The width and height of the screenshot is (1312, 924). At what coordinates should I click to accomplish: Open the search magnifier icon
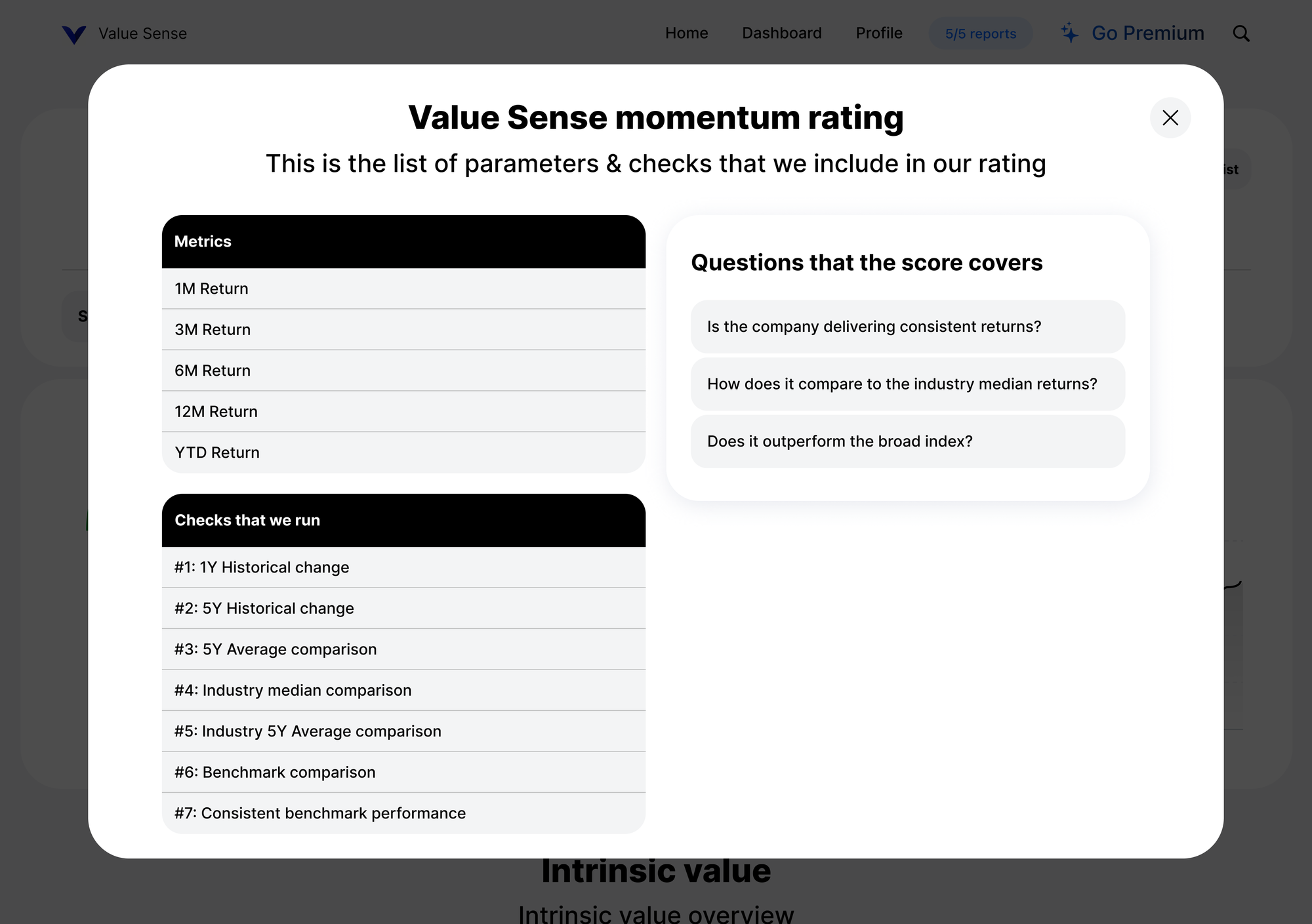click(1241, 33)
